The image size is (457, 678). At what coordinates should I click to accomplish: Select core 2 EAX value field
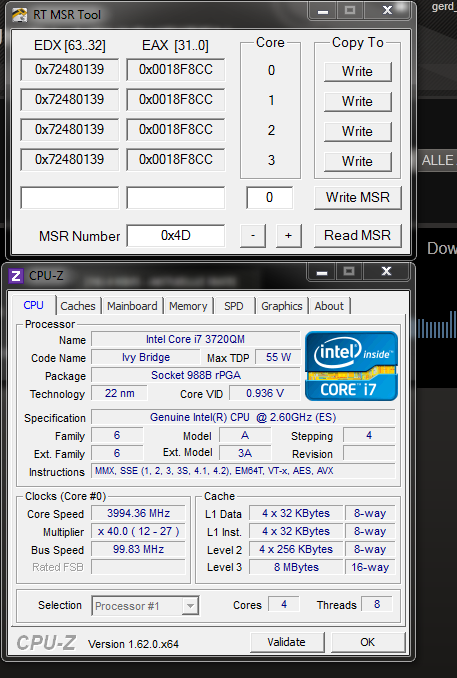pos(176,129)
